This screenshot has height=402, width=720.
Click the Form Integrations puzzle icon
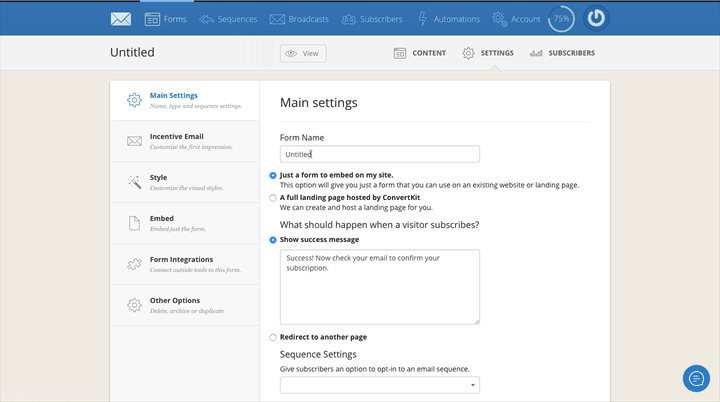[134, 264]
